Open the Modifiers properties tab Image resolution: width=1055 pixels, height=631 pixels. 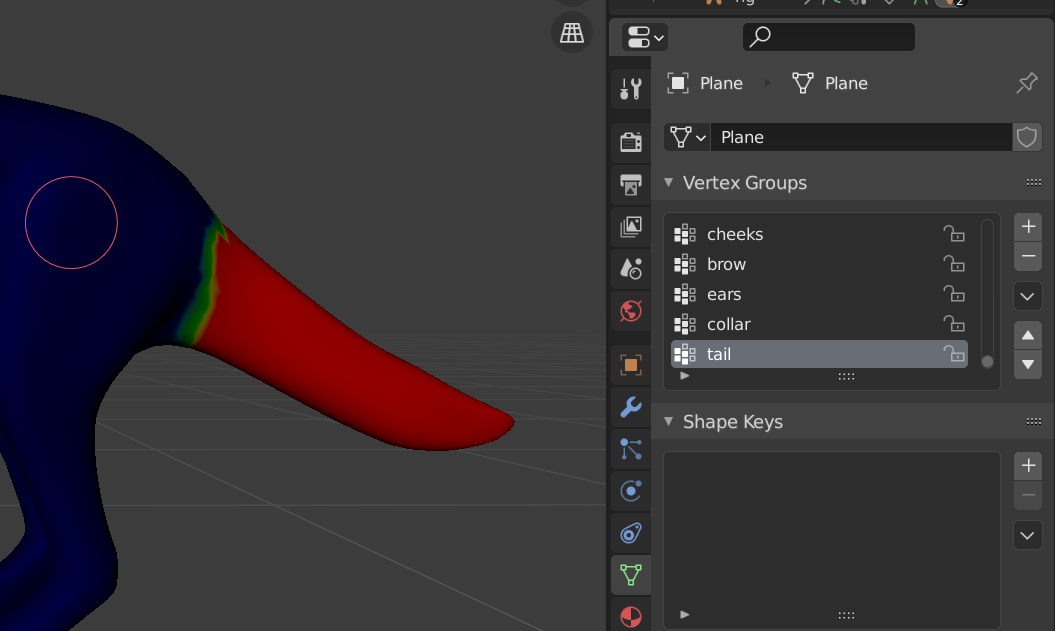click(x=630, y=407)
